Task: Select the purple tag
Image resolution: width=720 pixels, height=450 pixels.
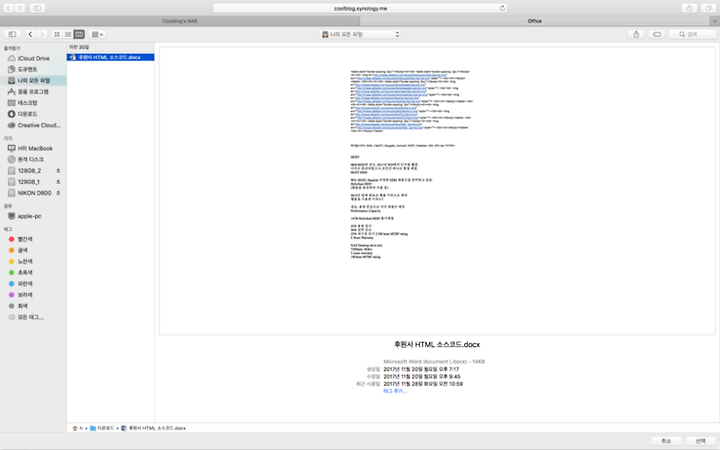Action: pos(33,295)
